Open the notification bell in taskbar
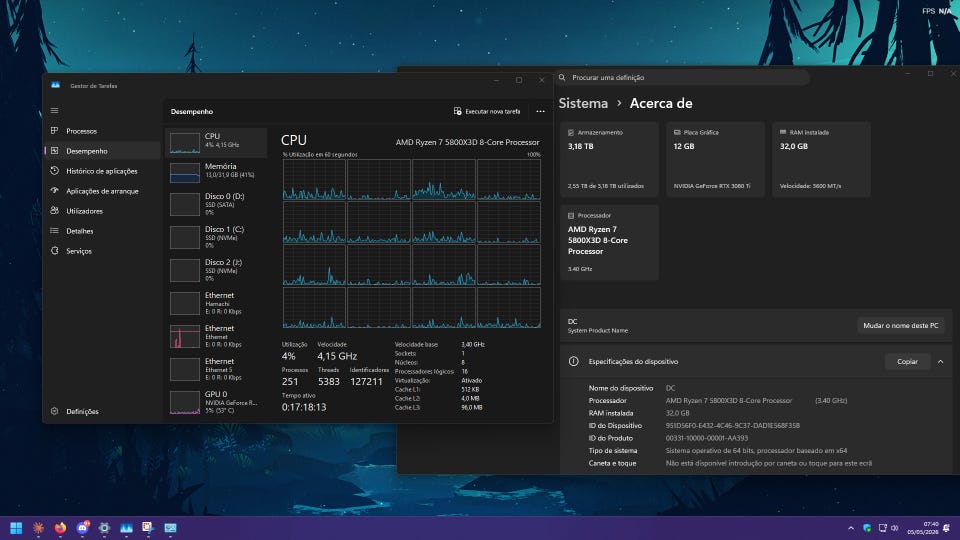The image size is (960, 540). click(947, 528)
